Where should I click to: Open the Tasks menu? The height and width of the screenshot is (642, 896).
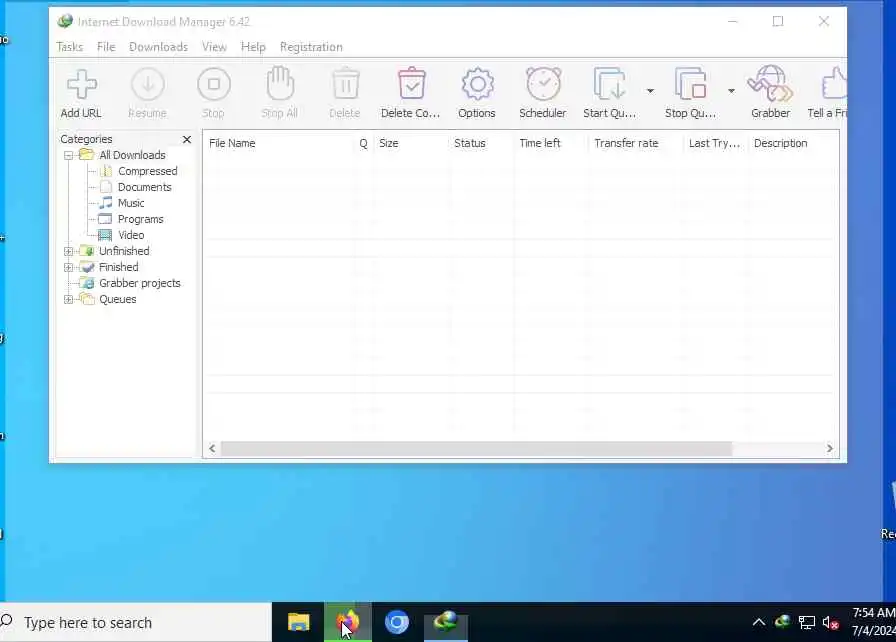[x=70, y=47]
